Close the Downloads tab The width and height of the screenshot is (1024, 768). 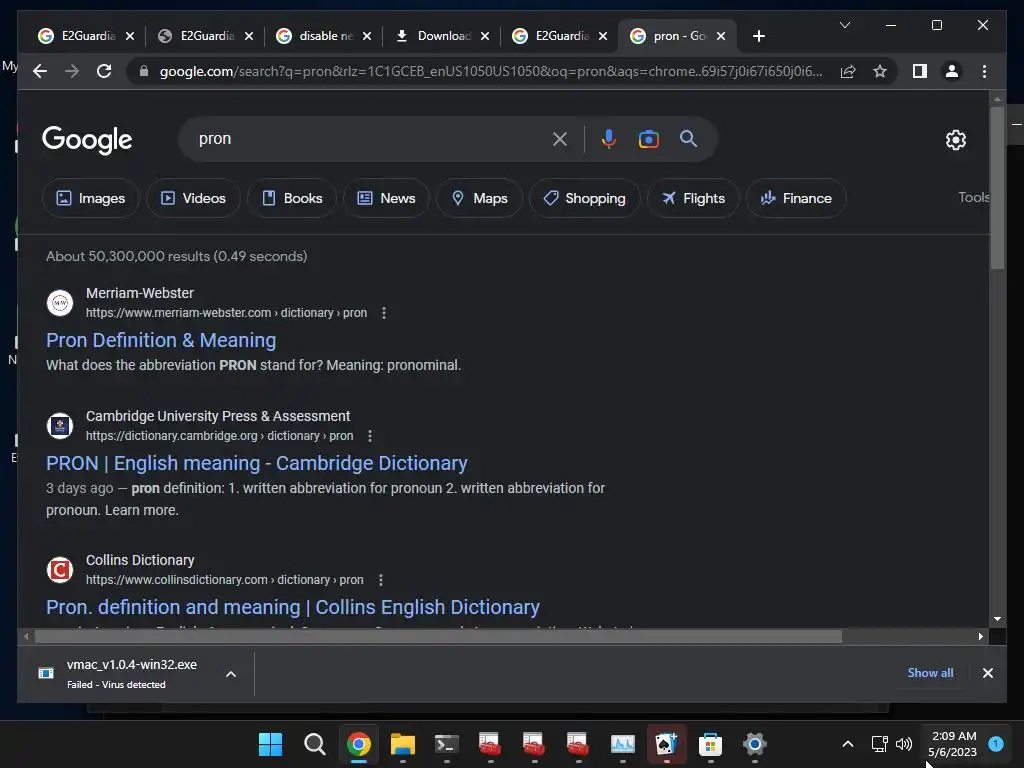coord(485,36)
